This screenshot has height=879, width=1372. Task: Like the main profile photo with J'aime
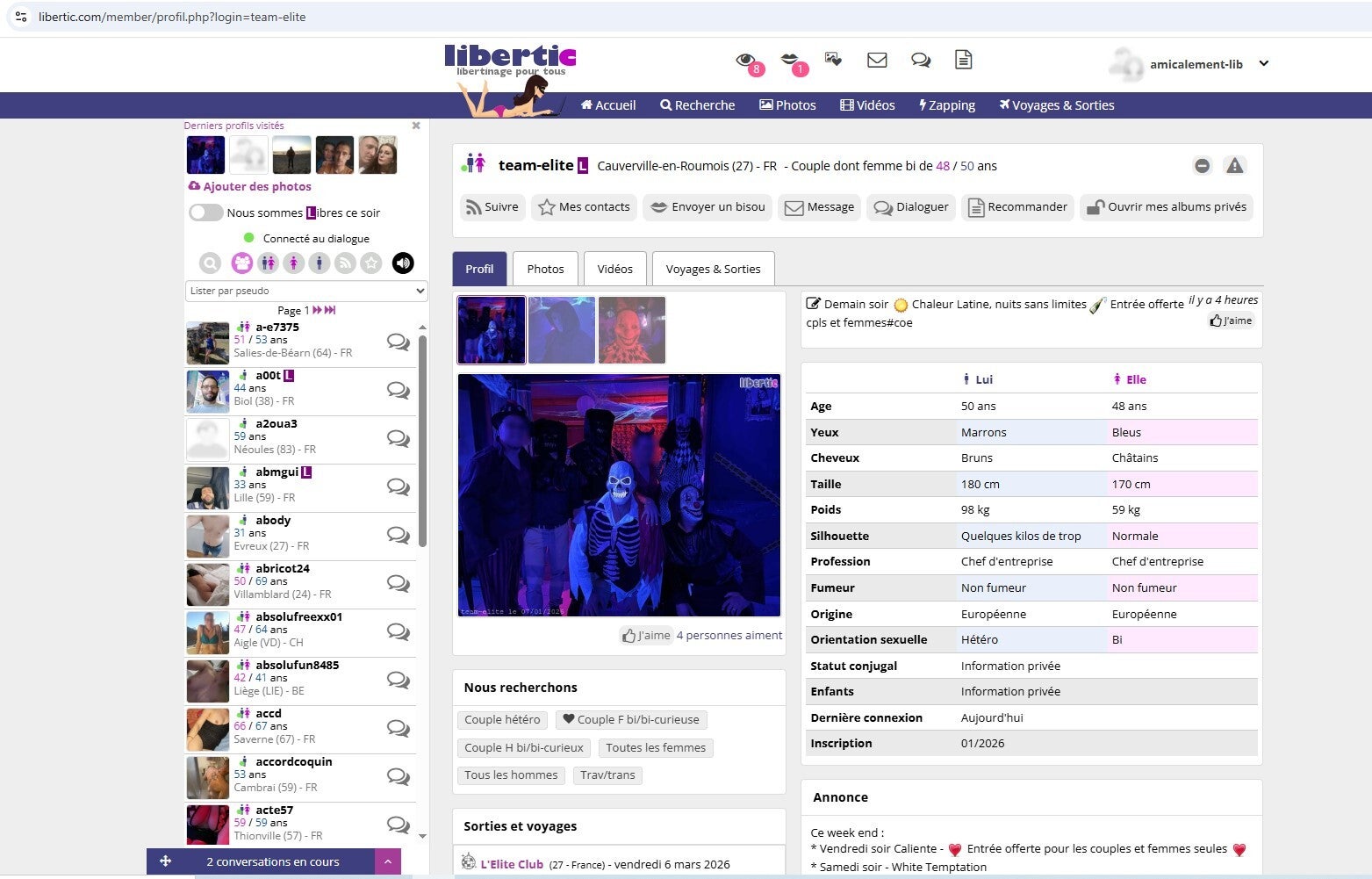(x=646, y=636)
